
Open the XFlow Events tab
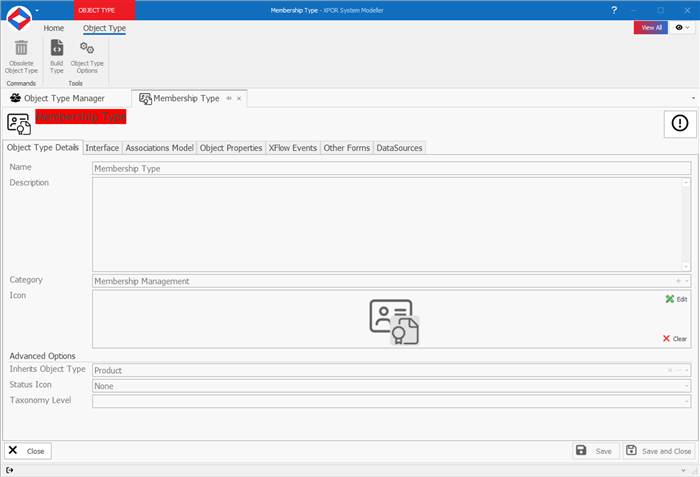pos(293,148)
